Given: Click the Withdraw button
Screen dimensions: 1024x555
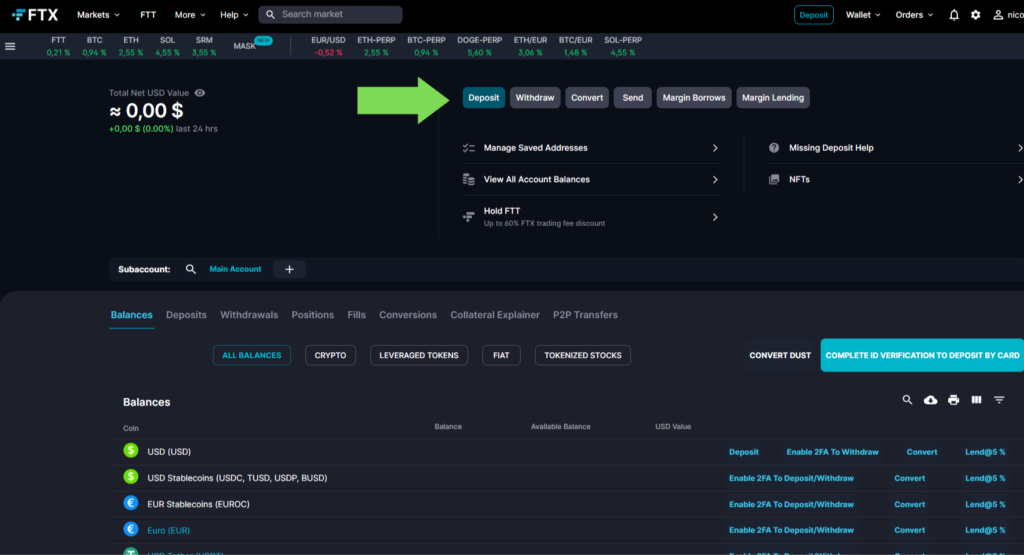Looking at the screenshot, I should coord(535,98).
